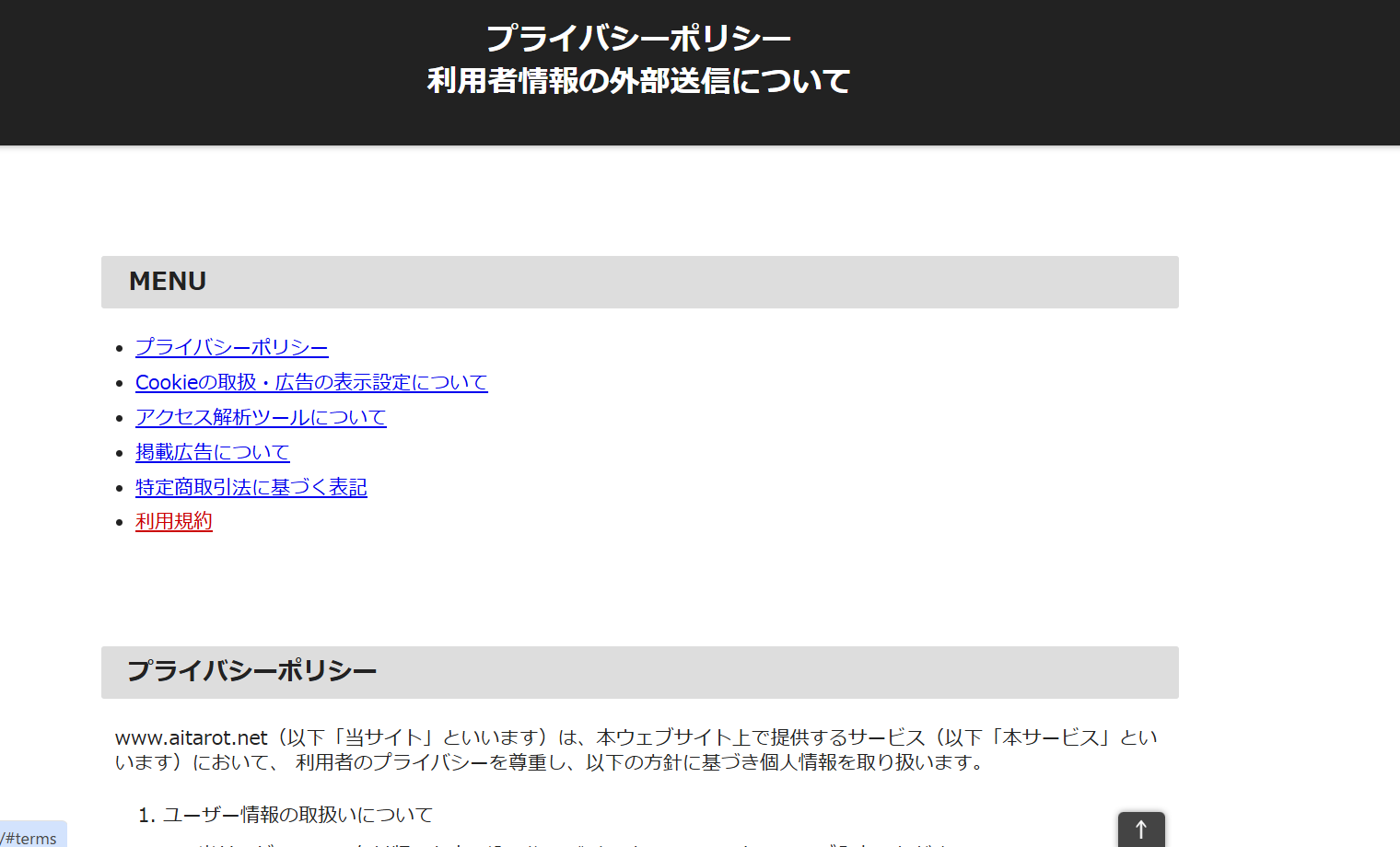Image resolution: width=1400 pixels, height=847 pixels.
Task: Click the page title プライバシーポリシー
Action: tap(639, 37)
